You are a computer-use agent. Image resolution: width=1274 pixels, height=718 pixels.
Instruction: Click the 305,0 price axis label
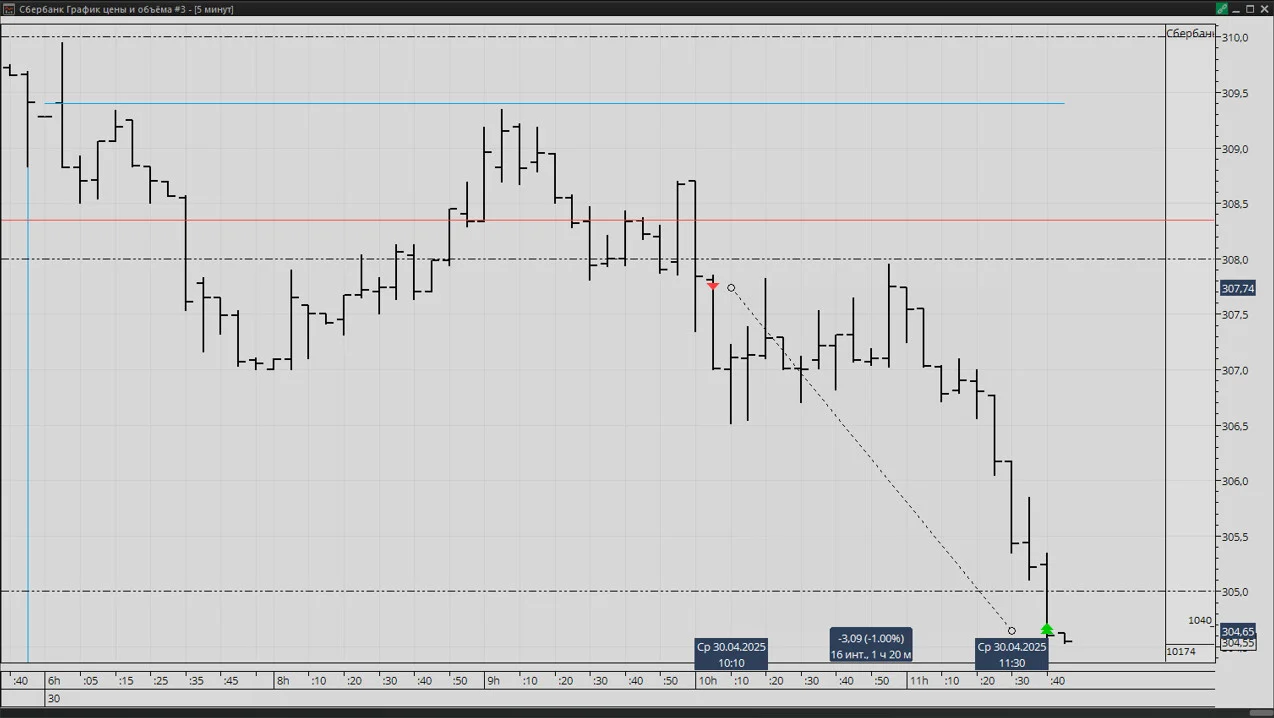pyautogui.click(x=1235, y=592)
